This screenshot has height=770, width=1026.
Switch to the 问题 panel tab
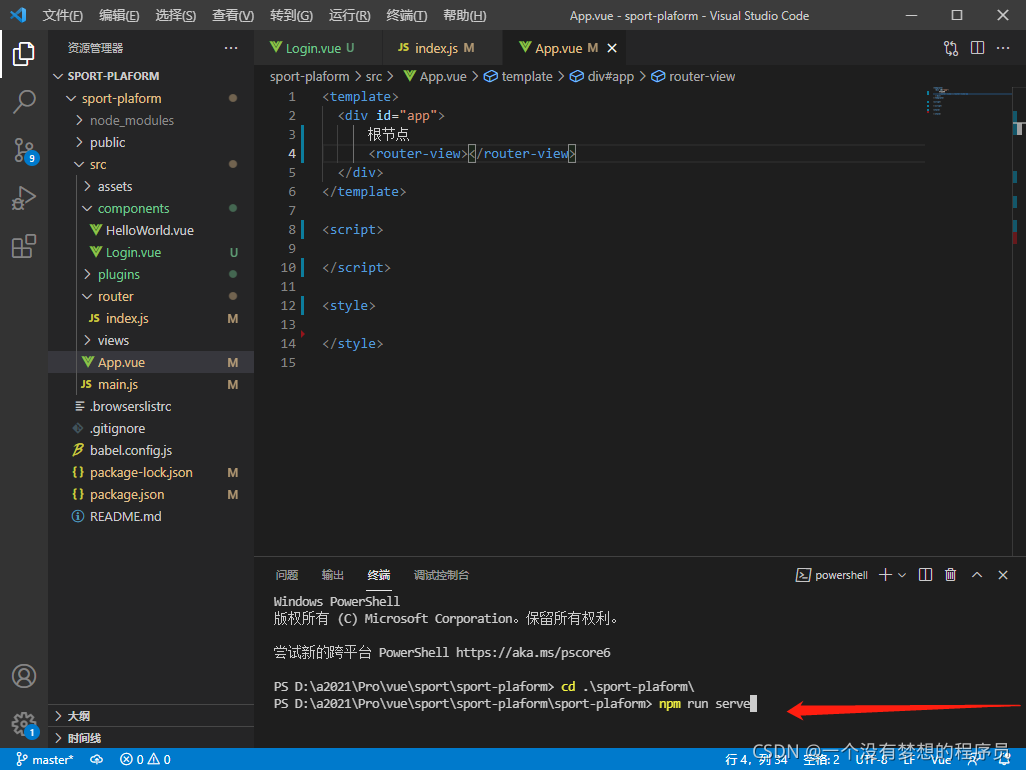point(287,574)
